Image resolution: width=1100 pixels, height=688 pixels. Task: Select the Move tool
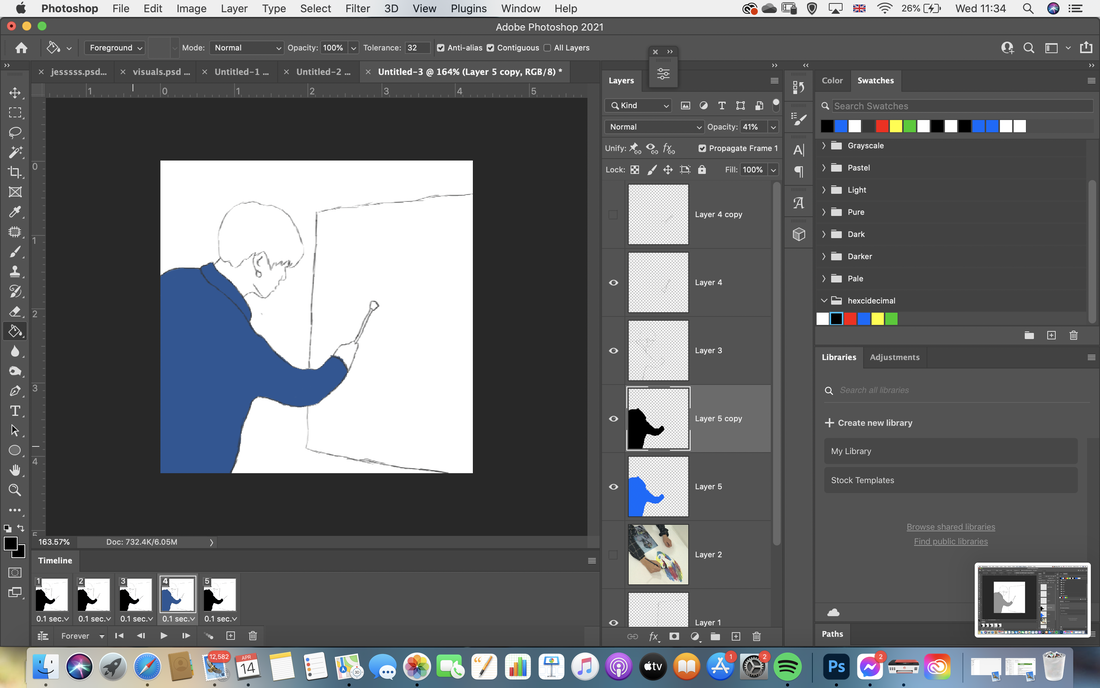(15, 93)
